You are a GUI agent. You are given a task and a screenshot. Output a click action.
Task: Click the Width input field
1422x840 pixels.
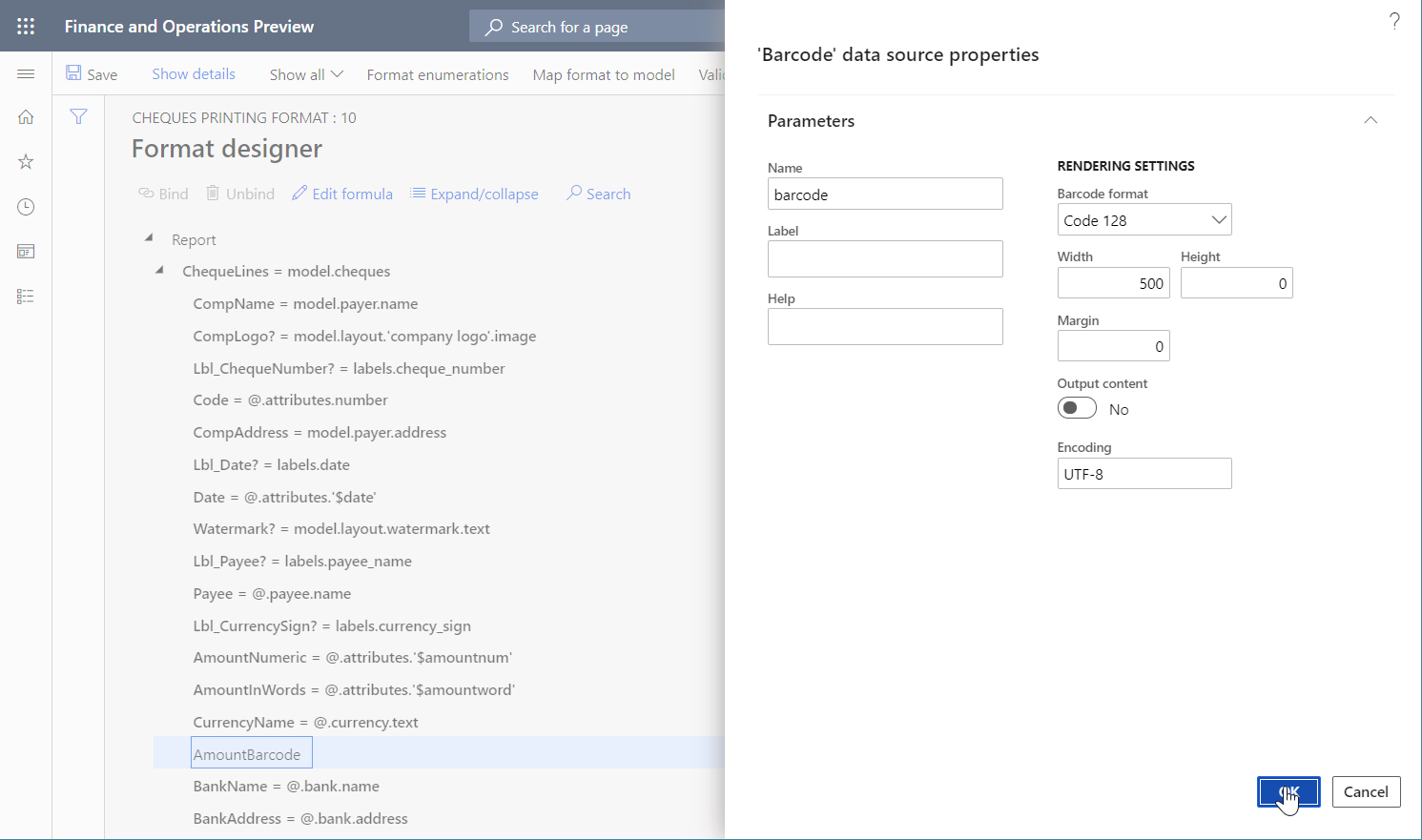coord(1113,283)
